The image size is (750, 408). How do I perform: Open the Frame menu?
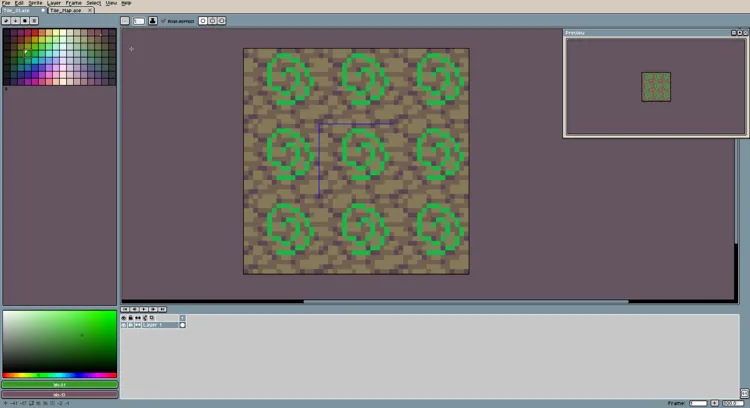tap(73, 3)
